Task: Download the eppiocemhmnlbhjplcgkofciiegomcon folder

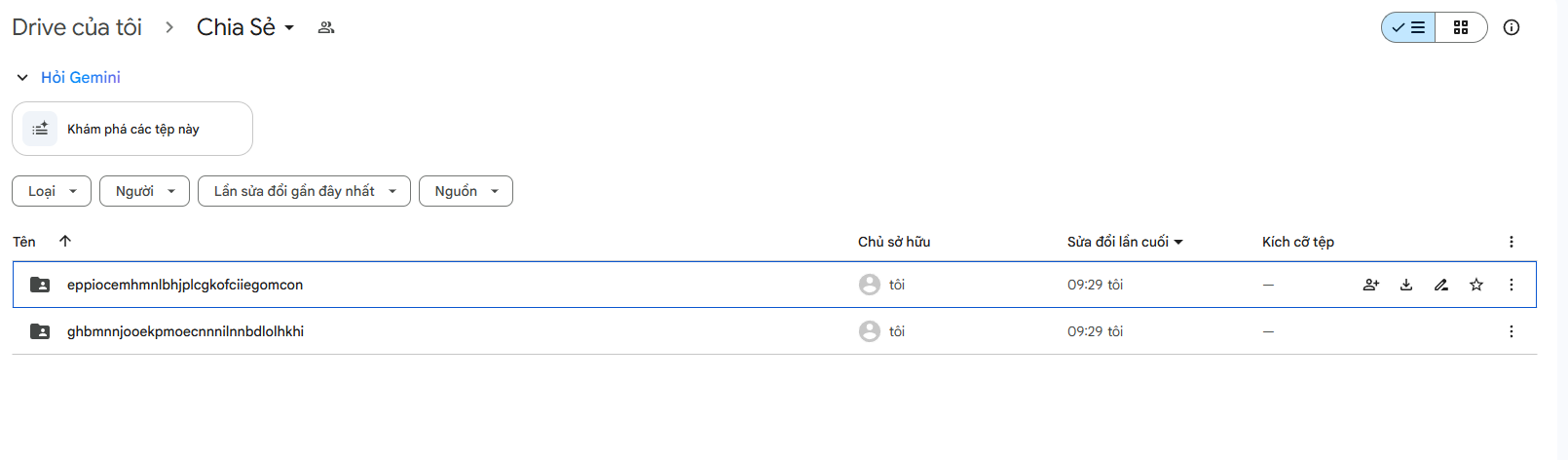Action: 1406,285
